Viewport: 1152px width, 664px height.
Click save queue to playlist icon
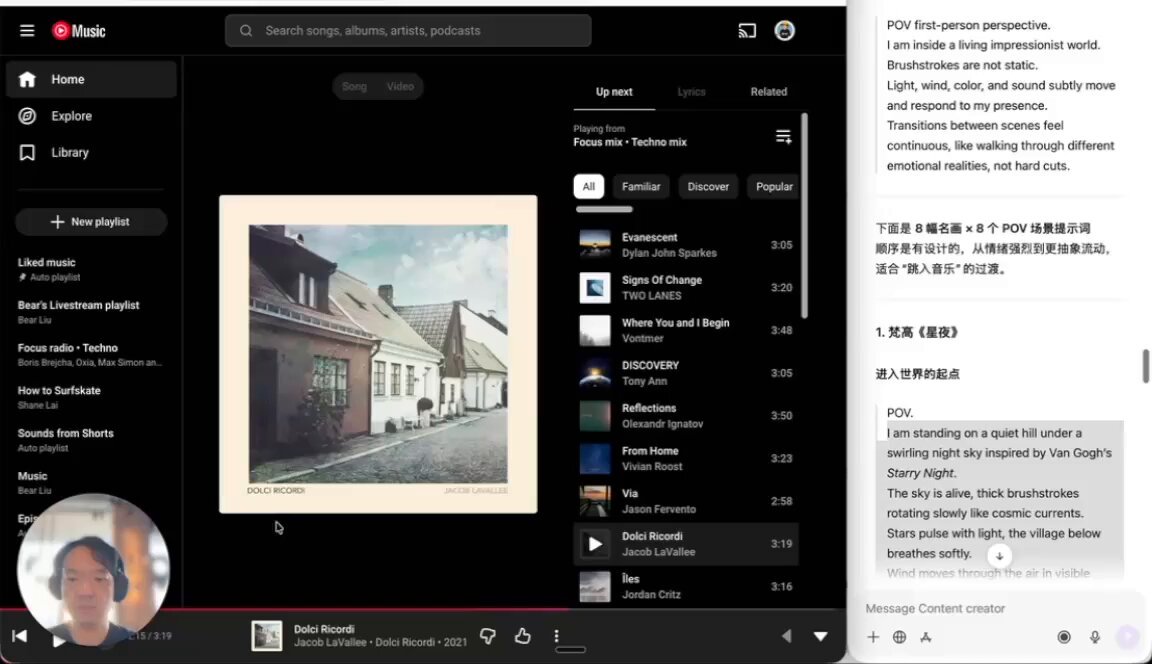(783, 137)
